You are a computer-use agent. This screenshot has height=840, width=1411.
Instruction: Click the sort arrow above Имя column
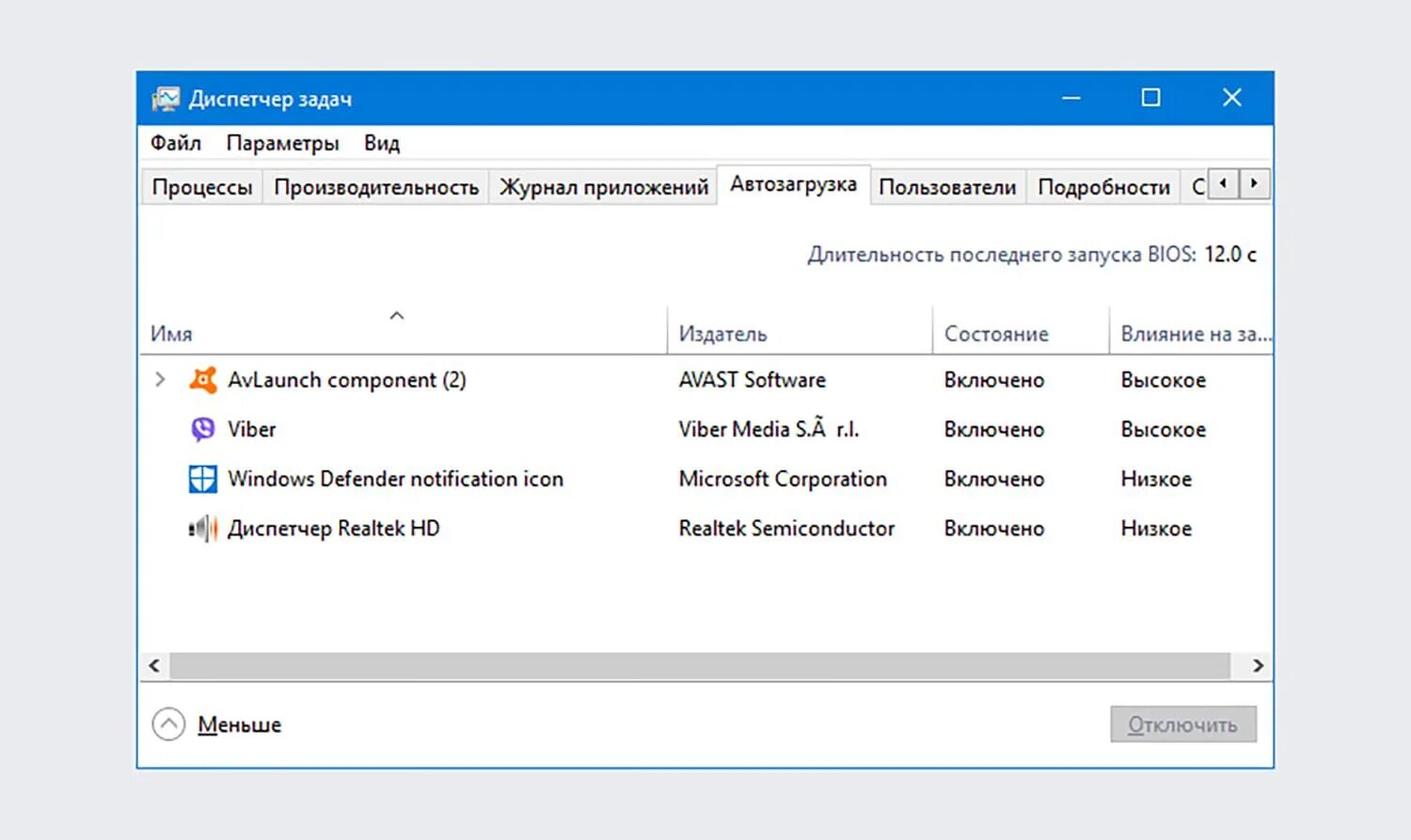[397, 315]
